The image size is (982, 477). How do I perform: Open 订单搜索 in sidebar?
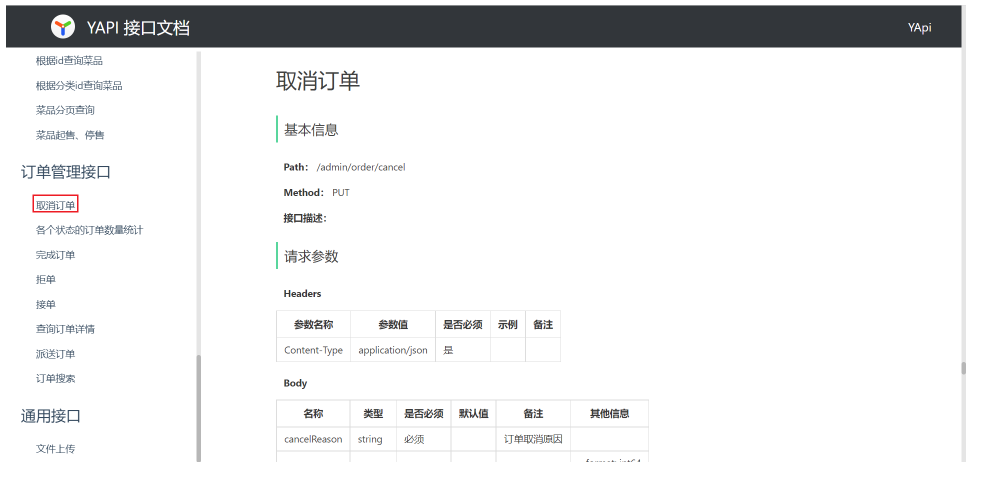coord(55,379)
